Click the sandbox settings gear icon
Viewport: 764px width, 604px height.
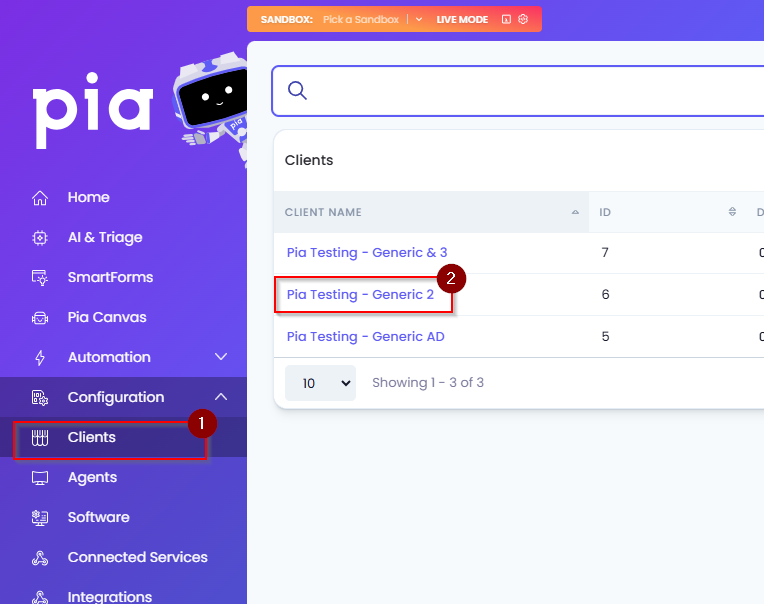(x=523, y=19)
